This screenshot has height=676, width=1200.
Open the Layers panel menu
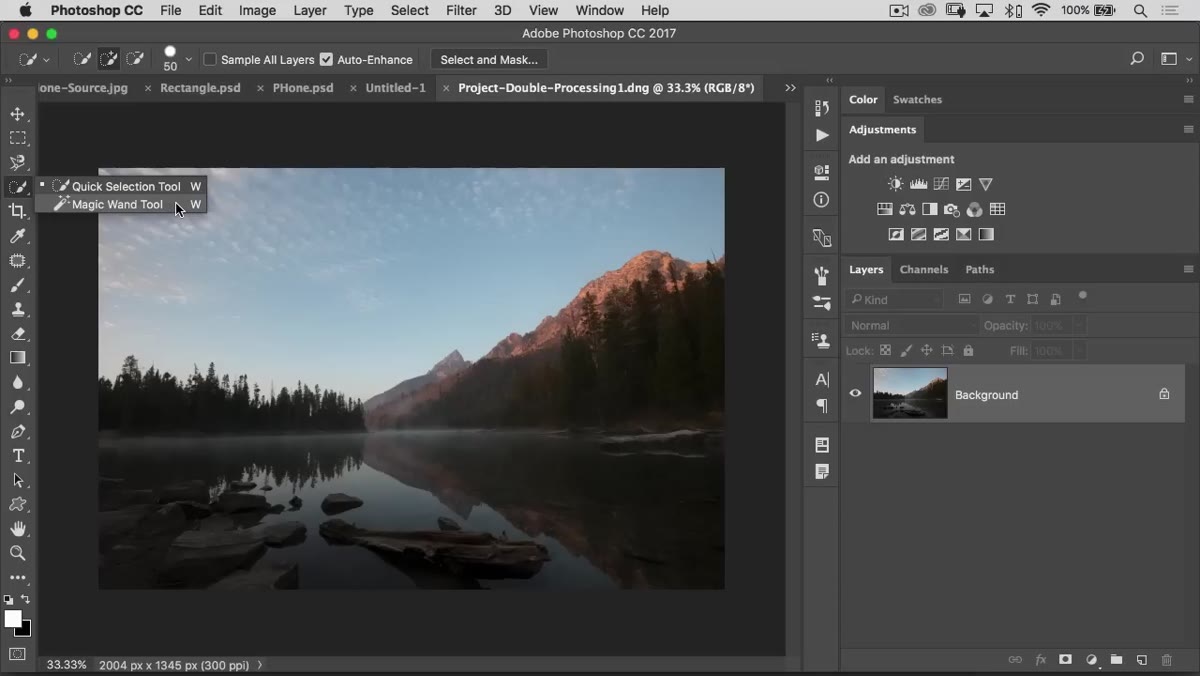(1188, 269)
